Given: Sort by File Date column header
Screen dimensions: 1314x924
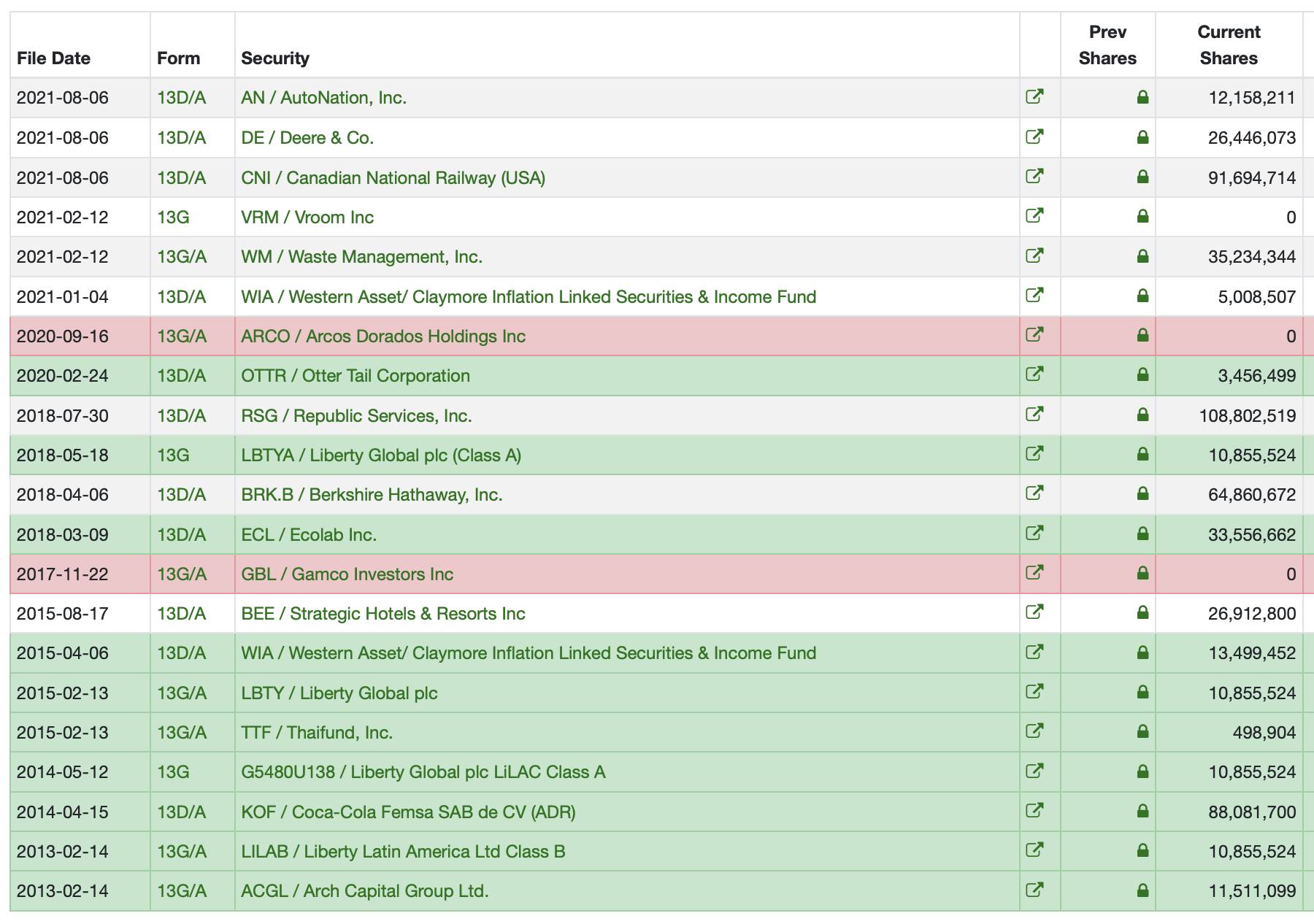Looking at the screenshot, I should pos(53,58).
